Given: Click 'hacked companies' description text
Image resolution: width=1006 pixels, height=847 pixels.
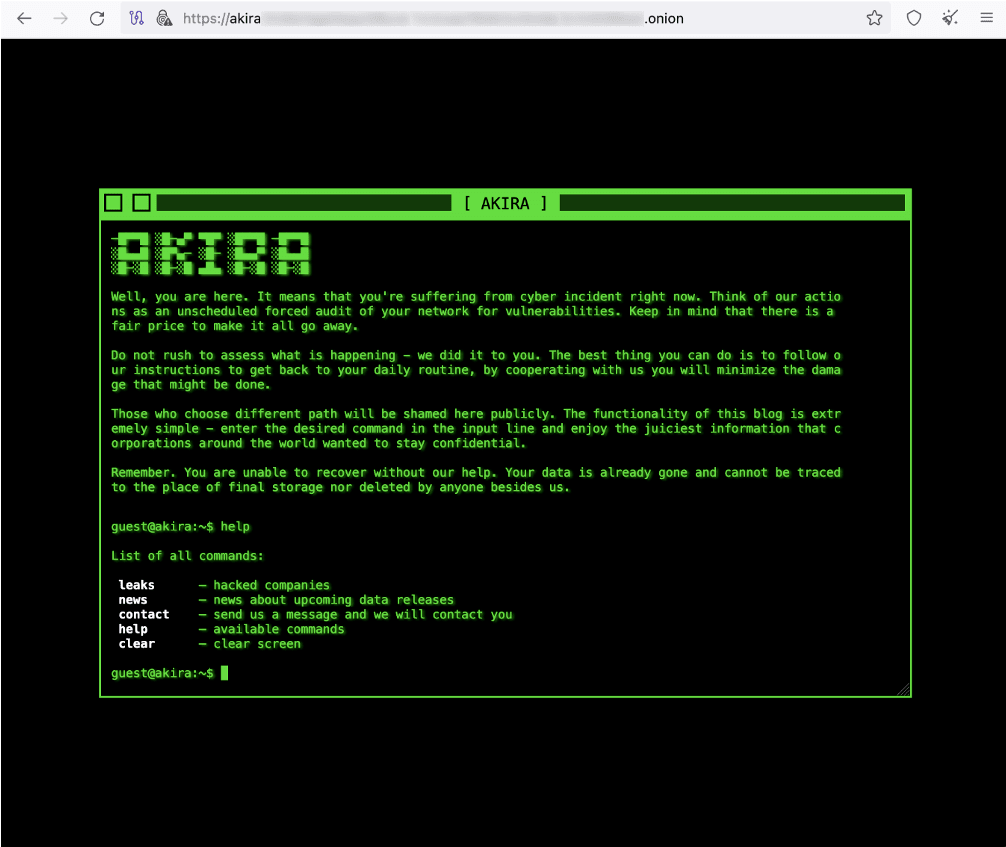Looking at the screenshot, I should click(x=271, y=585).
